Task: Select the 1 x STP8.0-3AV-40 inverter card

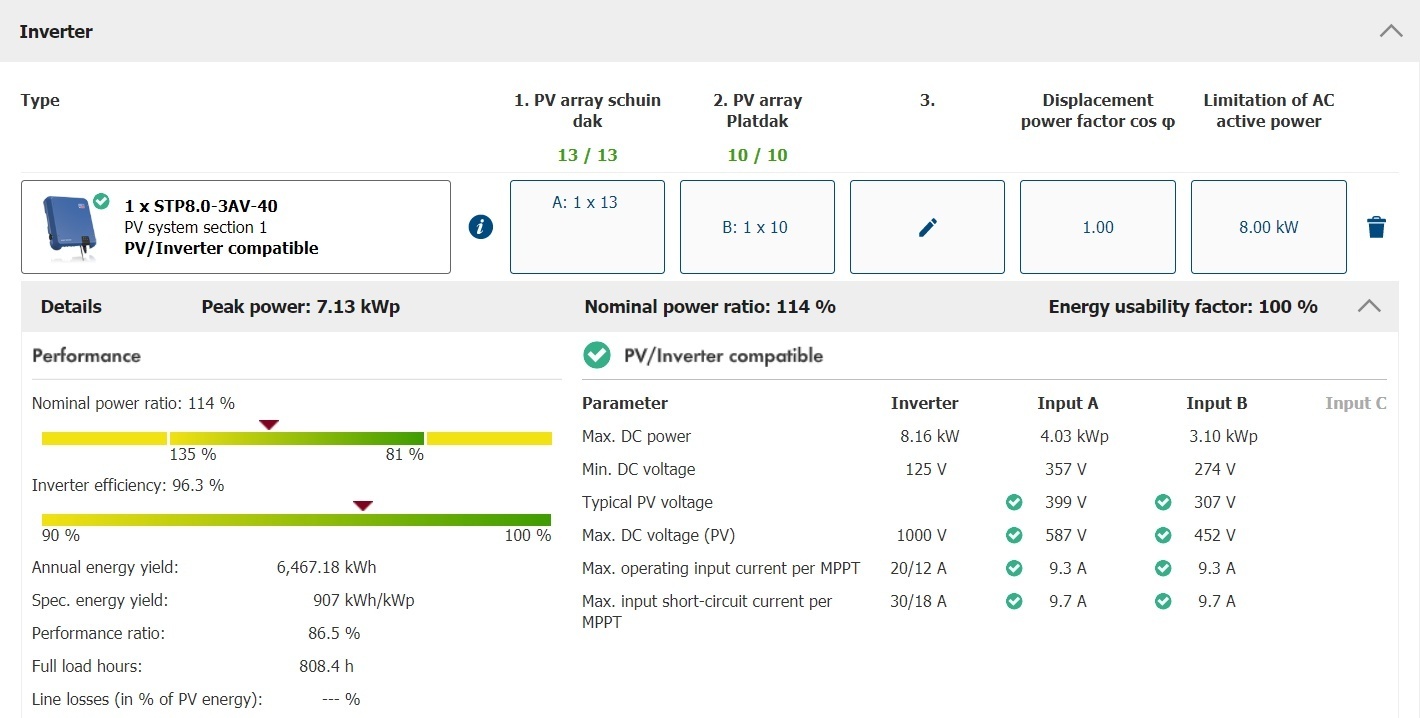Action: tap(236, 227)
